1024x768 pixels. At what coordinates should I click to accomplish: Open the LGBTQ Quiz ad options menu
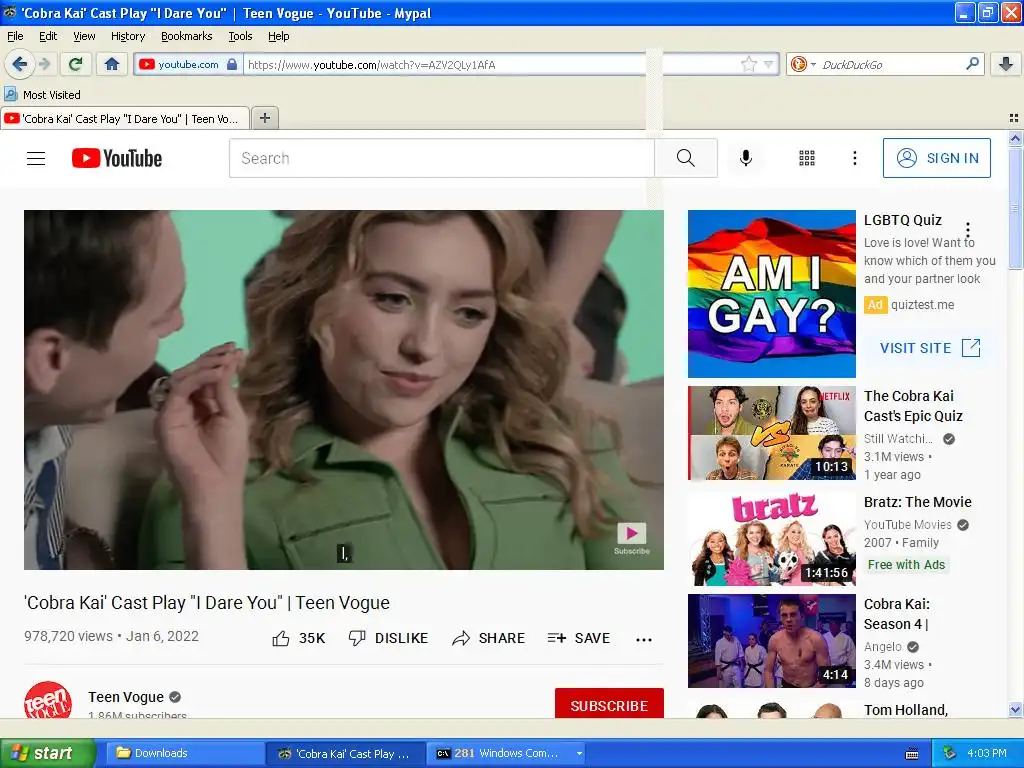click(968, 230)
